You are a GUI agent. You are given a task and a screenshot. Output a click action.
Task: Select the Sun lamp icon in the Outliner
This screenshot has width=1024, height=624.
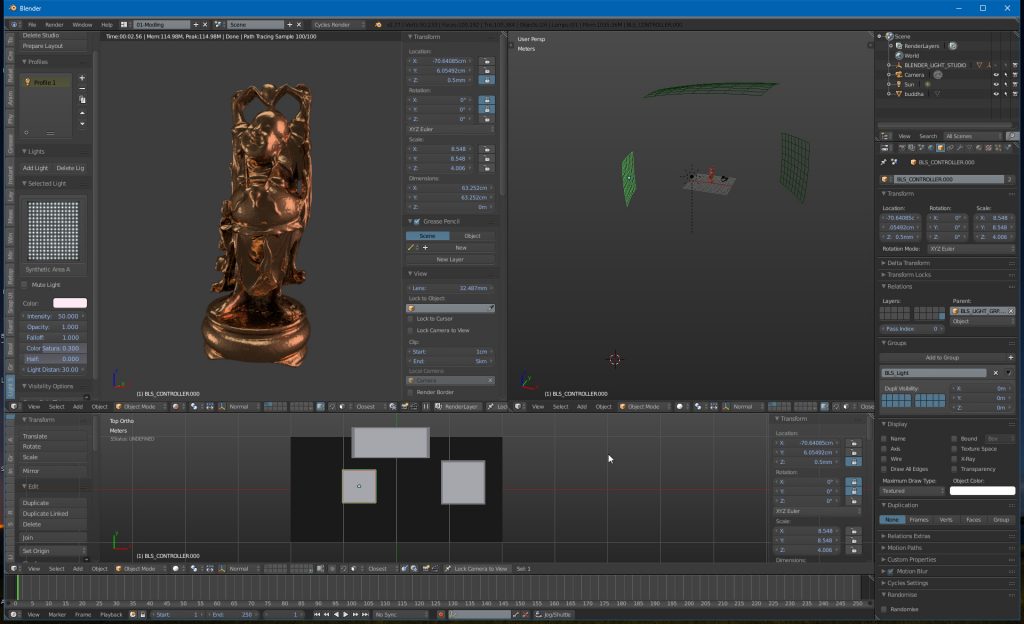(x=899, y=84)
